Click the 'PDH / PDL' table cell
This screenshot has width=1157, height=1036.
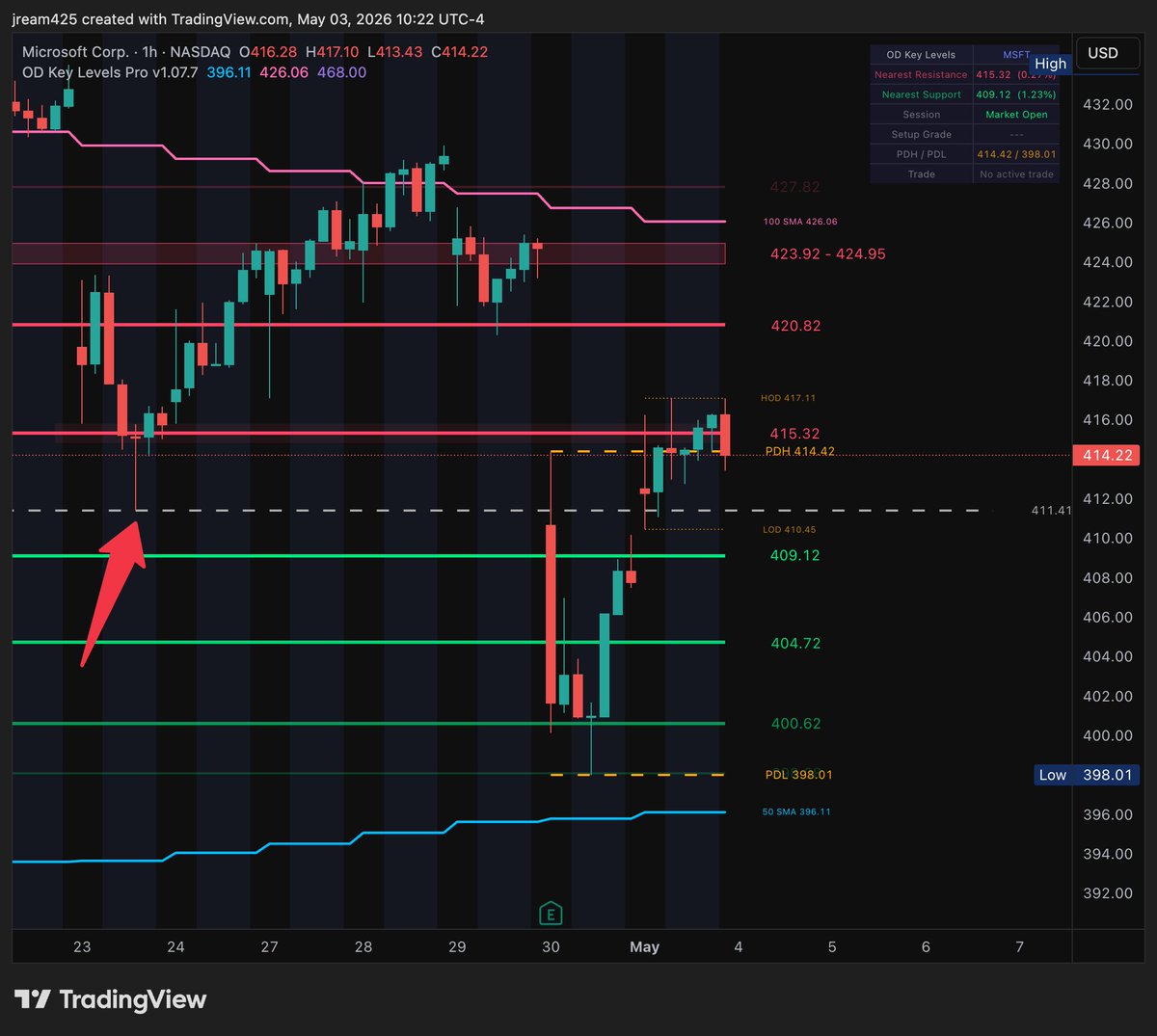click(921, 154)
